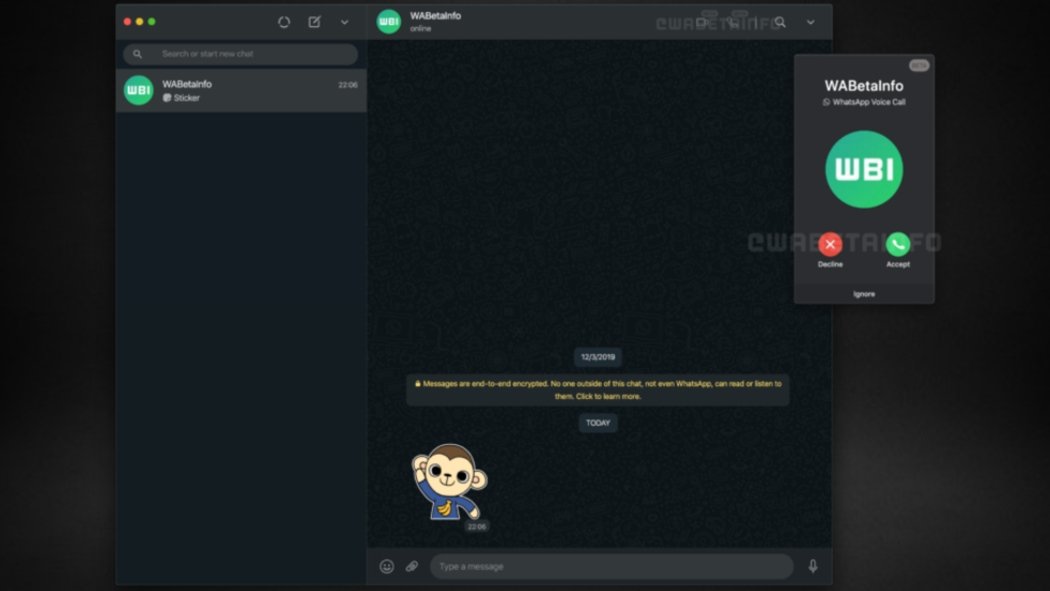
Task: Decline the incoming WhatsApp voice call
Action: click(x=830, y=244)
